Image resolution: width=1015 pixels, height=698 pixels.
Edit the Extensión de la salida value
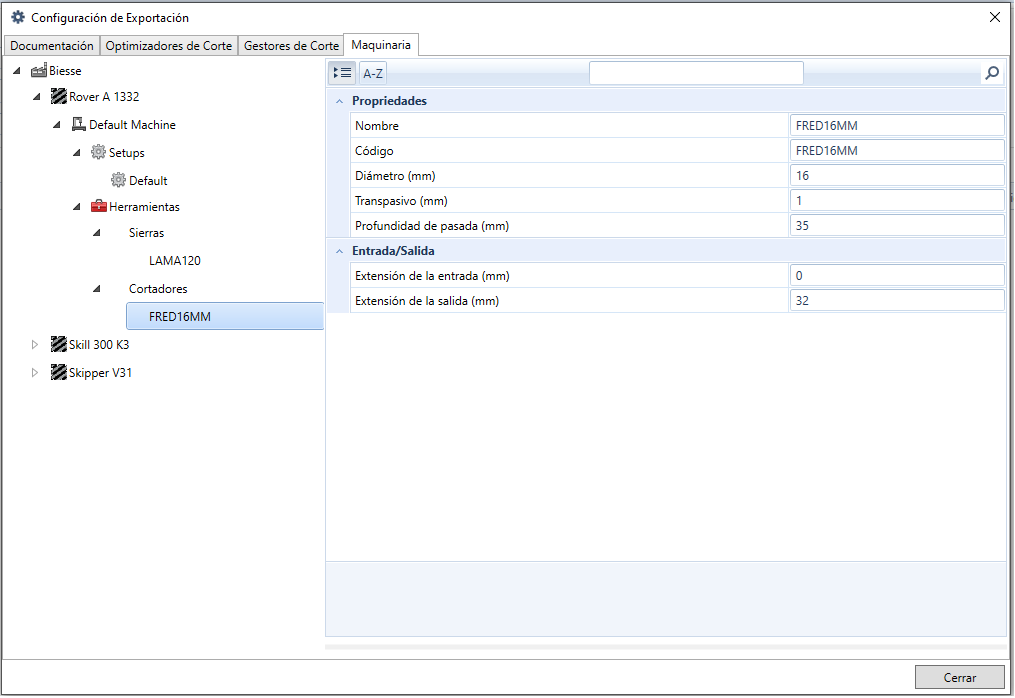click(x=897, y=300)
